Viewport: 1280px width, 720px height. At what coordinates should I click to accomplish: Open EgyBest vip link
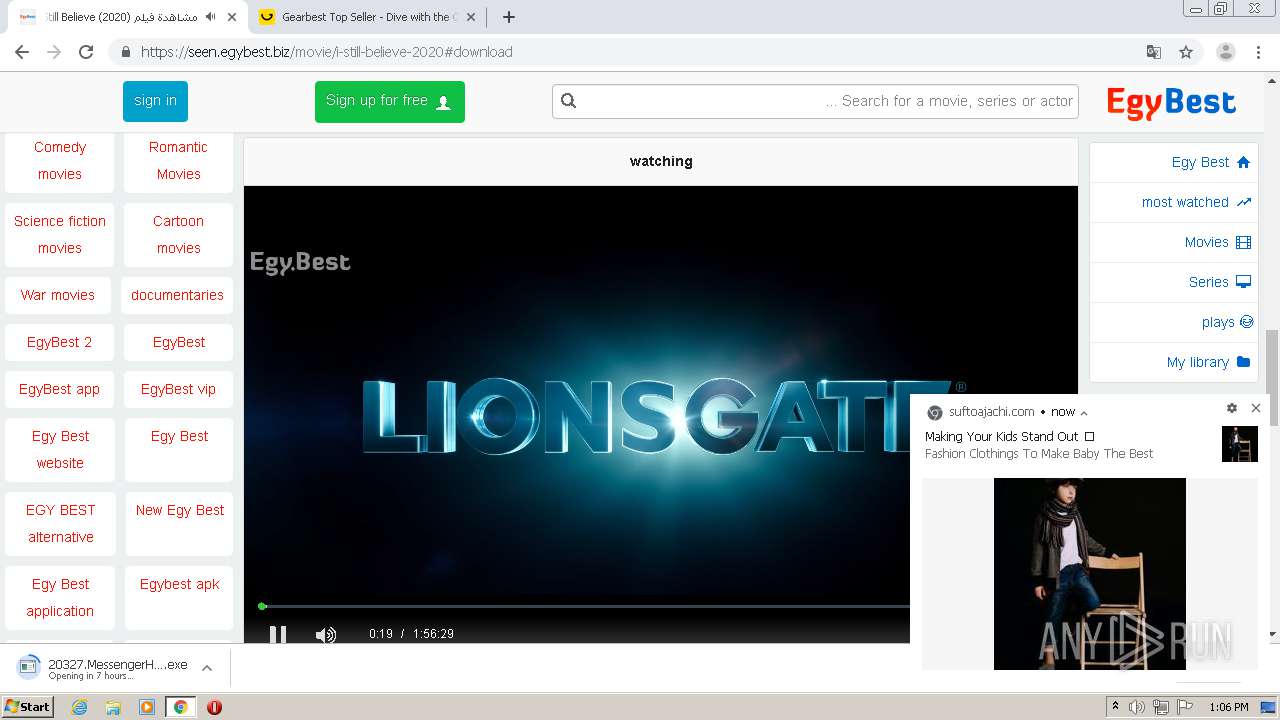click(x=178, y=389)
